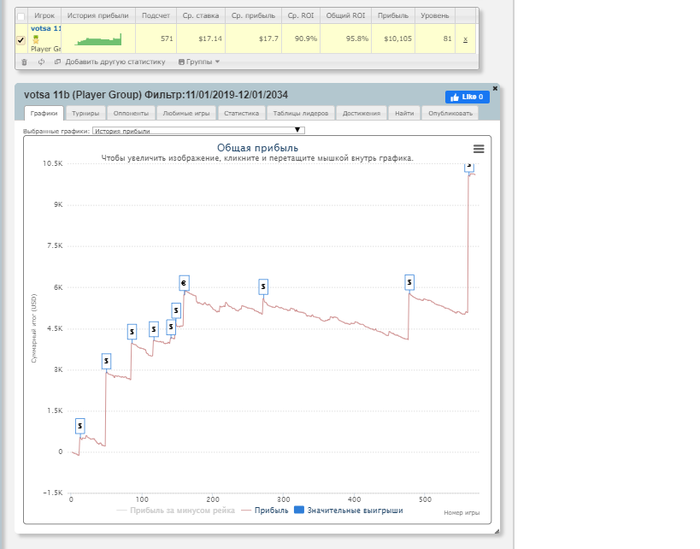Image resolution: width=700 pixels, height=549 pixels.
Task: Sort by the Ср. ROI column header
Action: pos(301,16)
